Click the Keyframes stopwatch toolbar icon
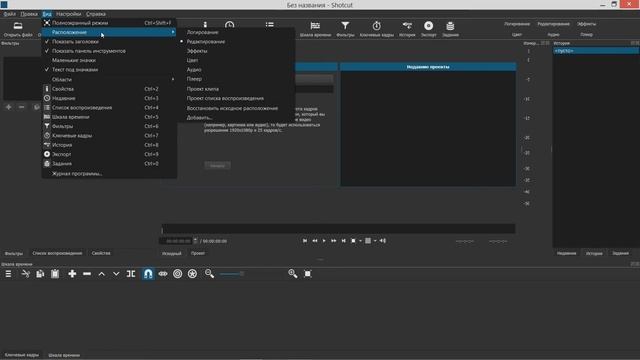Image resolution: width=640 pixels, height=360 pixels. coord(376,29)
